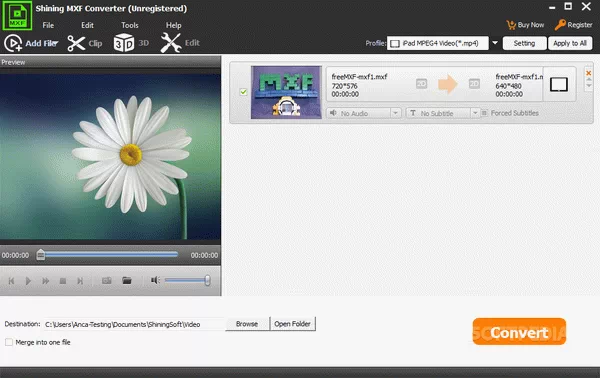Toggle the Forced Subtitles checkbox
The image size is (600, 378).
tap(484, 113)
